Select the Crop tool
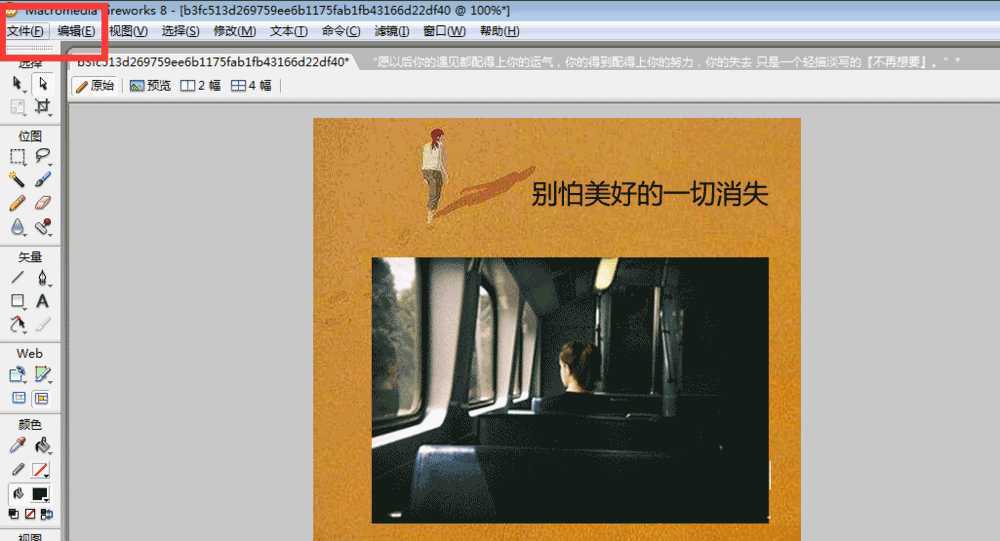Viewport: 1000px width, 541px height. (x=43, y=106)
